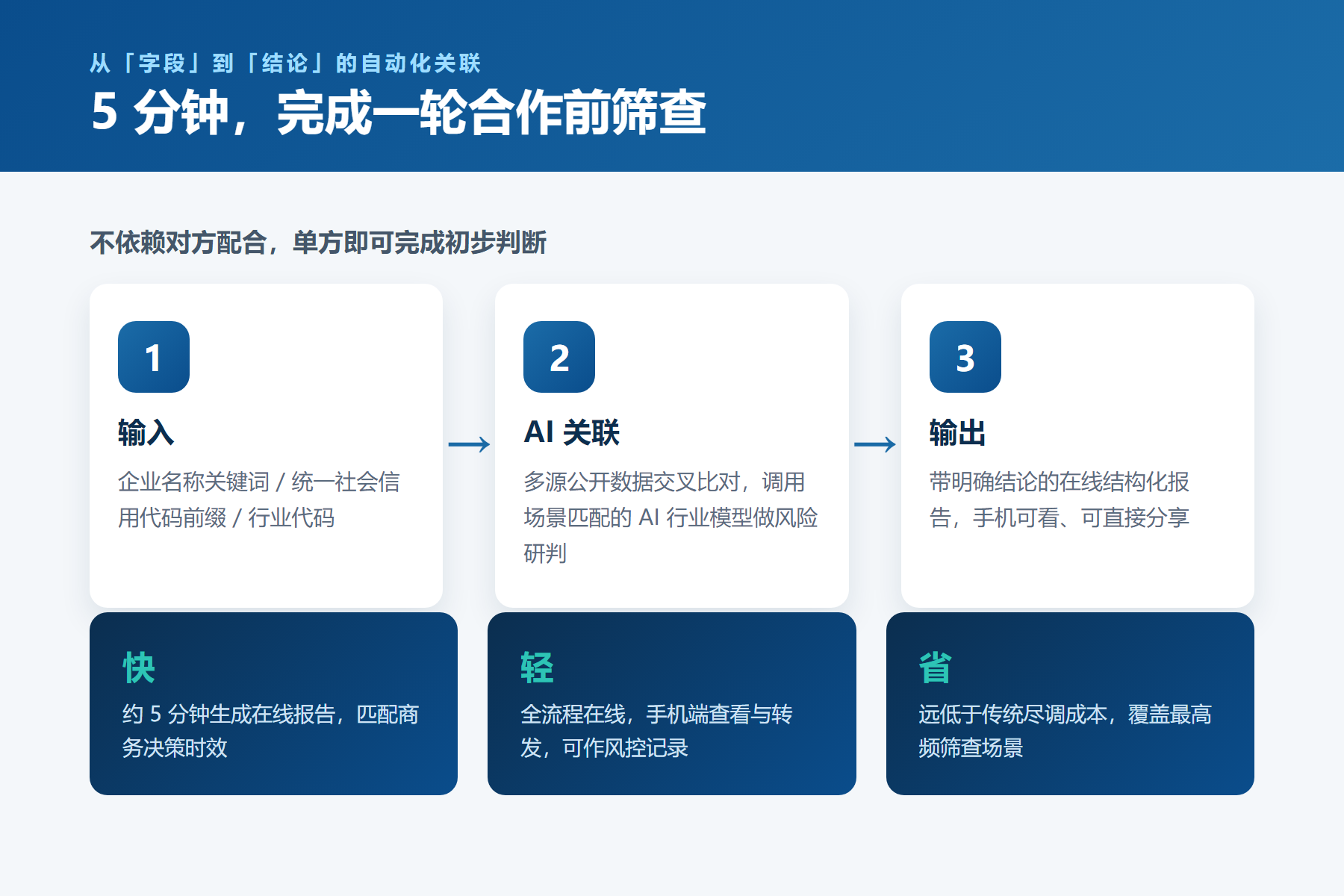Select the text starting 全流程在线
Screen dimensions: 1344x896
[656, 731]
